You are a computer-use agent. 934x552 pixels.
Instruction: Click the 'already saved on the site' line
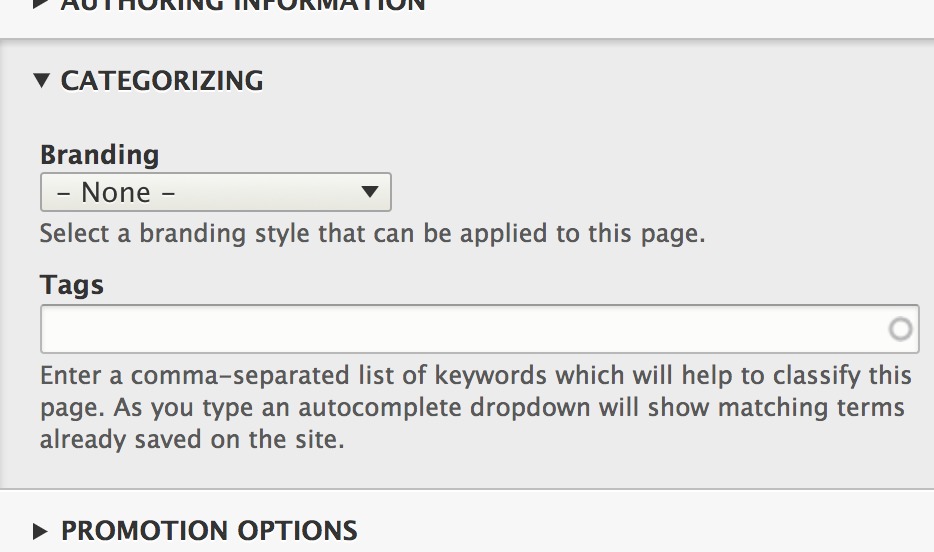192,439
